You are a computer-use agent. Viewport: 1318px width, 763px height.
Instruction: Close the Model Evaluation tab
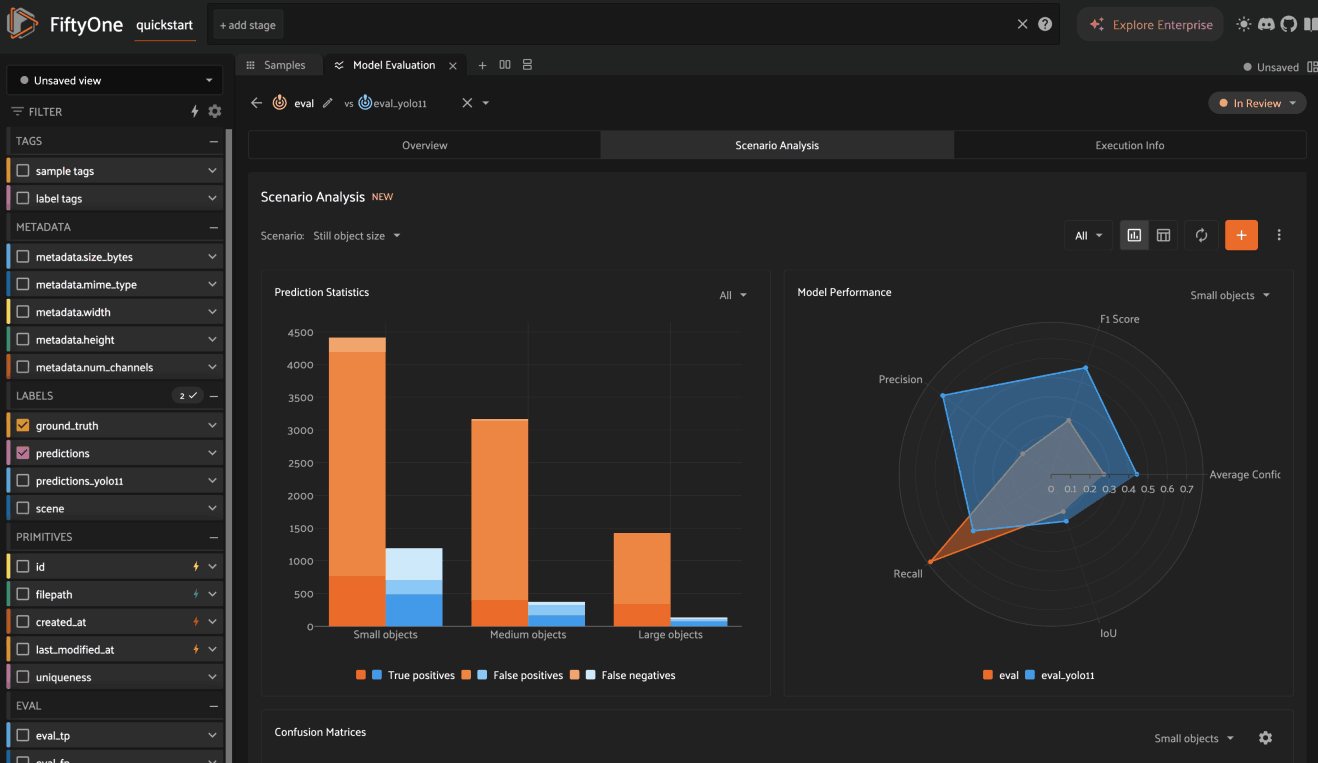pyautogui.click(x=452, y=66)
